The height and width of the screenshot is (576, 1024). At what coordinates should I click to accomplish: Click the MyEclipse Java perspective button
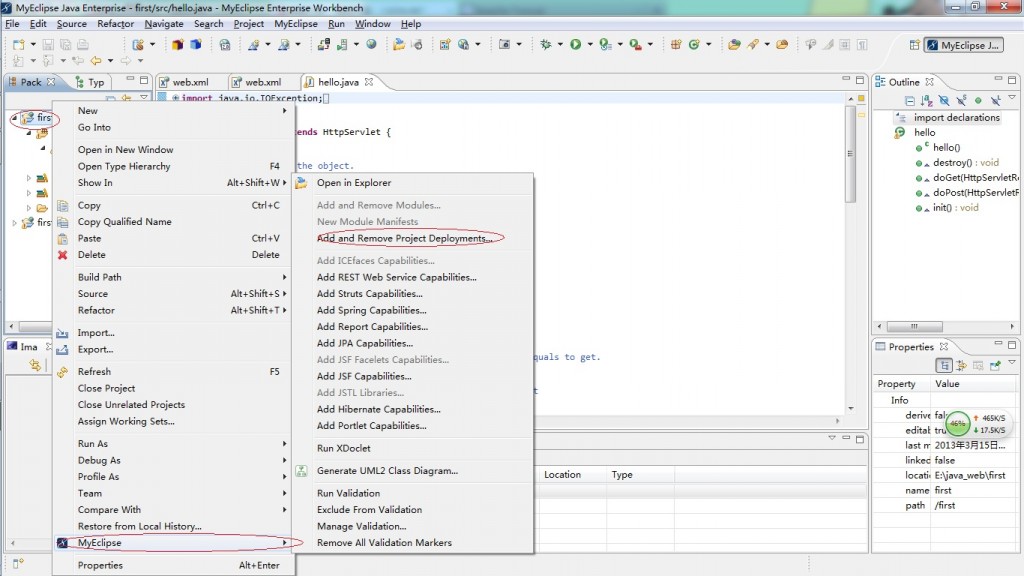click(x=963, y=45)
